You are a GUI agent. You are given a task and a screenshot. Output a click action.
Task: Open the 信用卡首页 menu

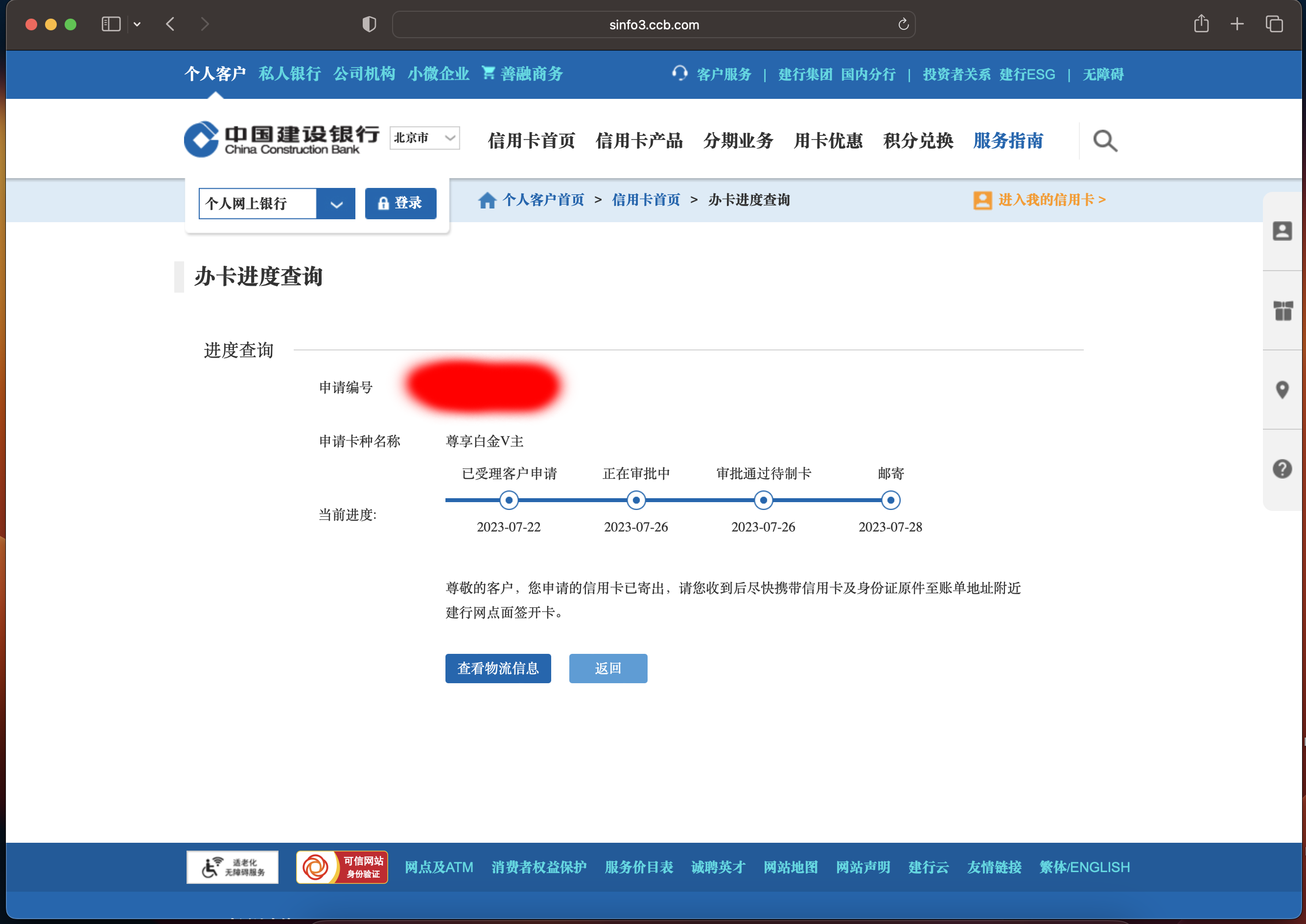coord(532,140)
